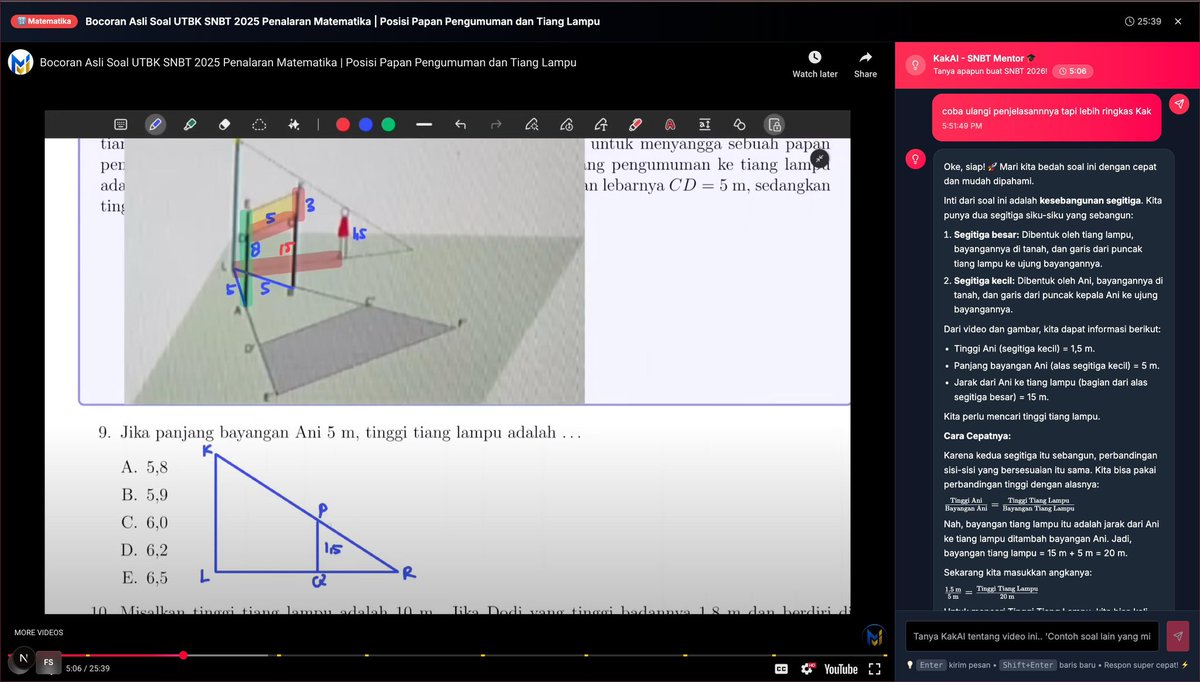Click the redo arrow in whiteboard toolbar
Screen dimensions: 1200x682
[495, 124]
